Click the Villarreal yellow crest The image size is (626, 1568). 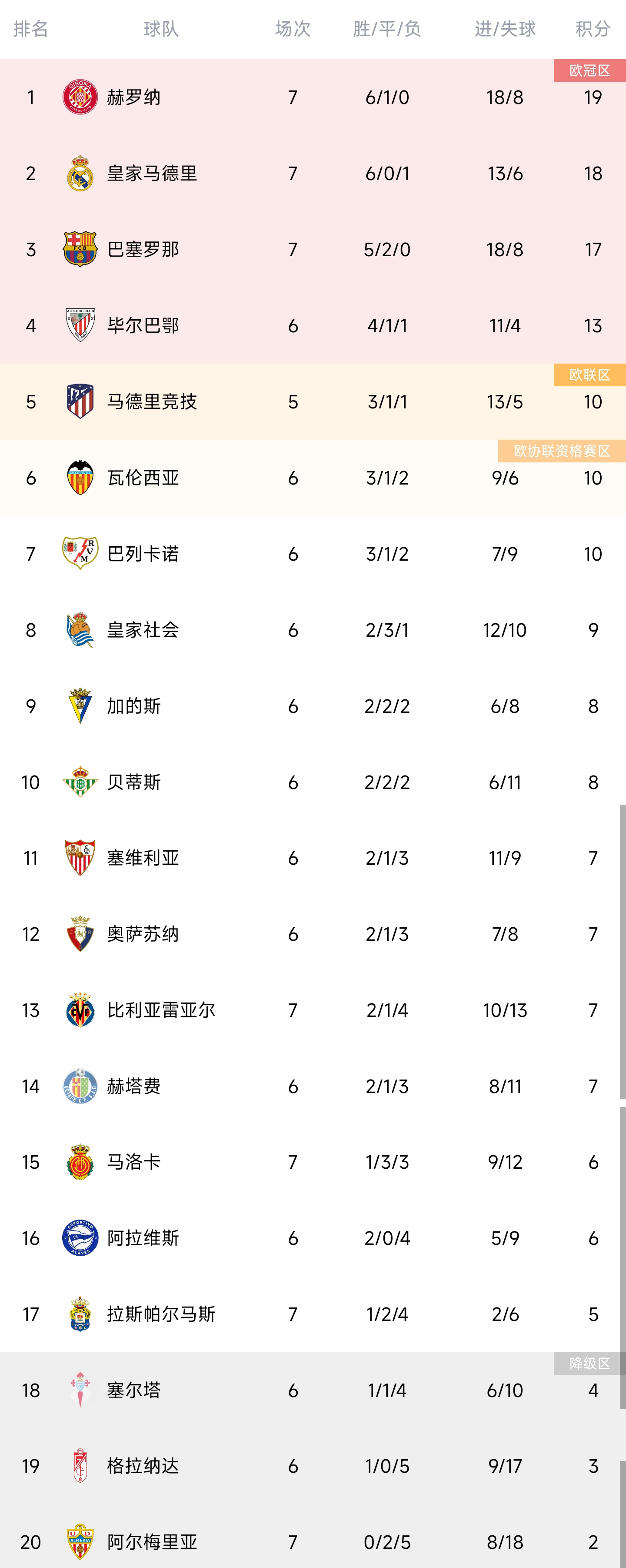(x=80, y=1010)
